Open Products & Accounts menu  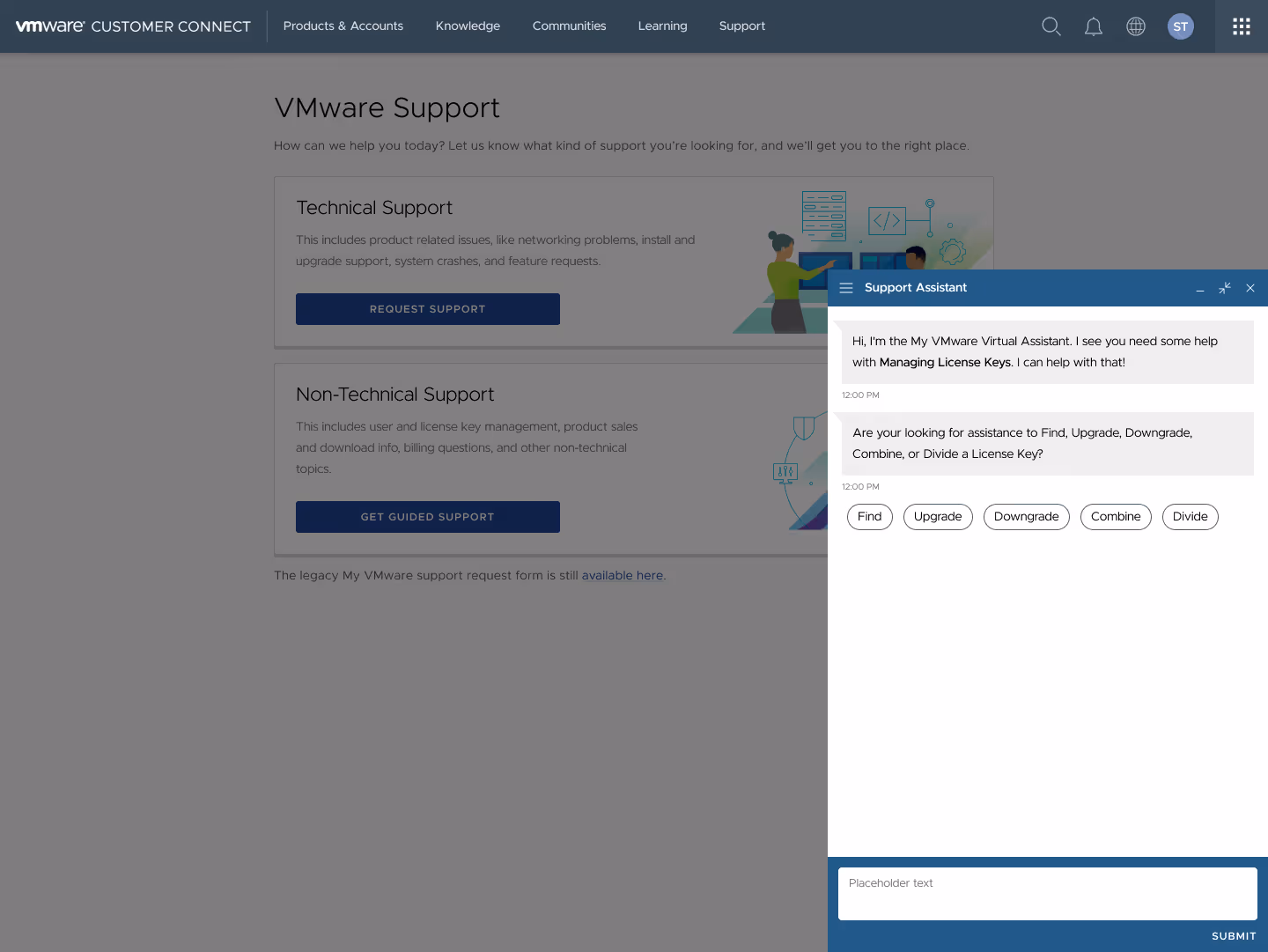343,26
